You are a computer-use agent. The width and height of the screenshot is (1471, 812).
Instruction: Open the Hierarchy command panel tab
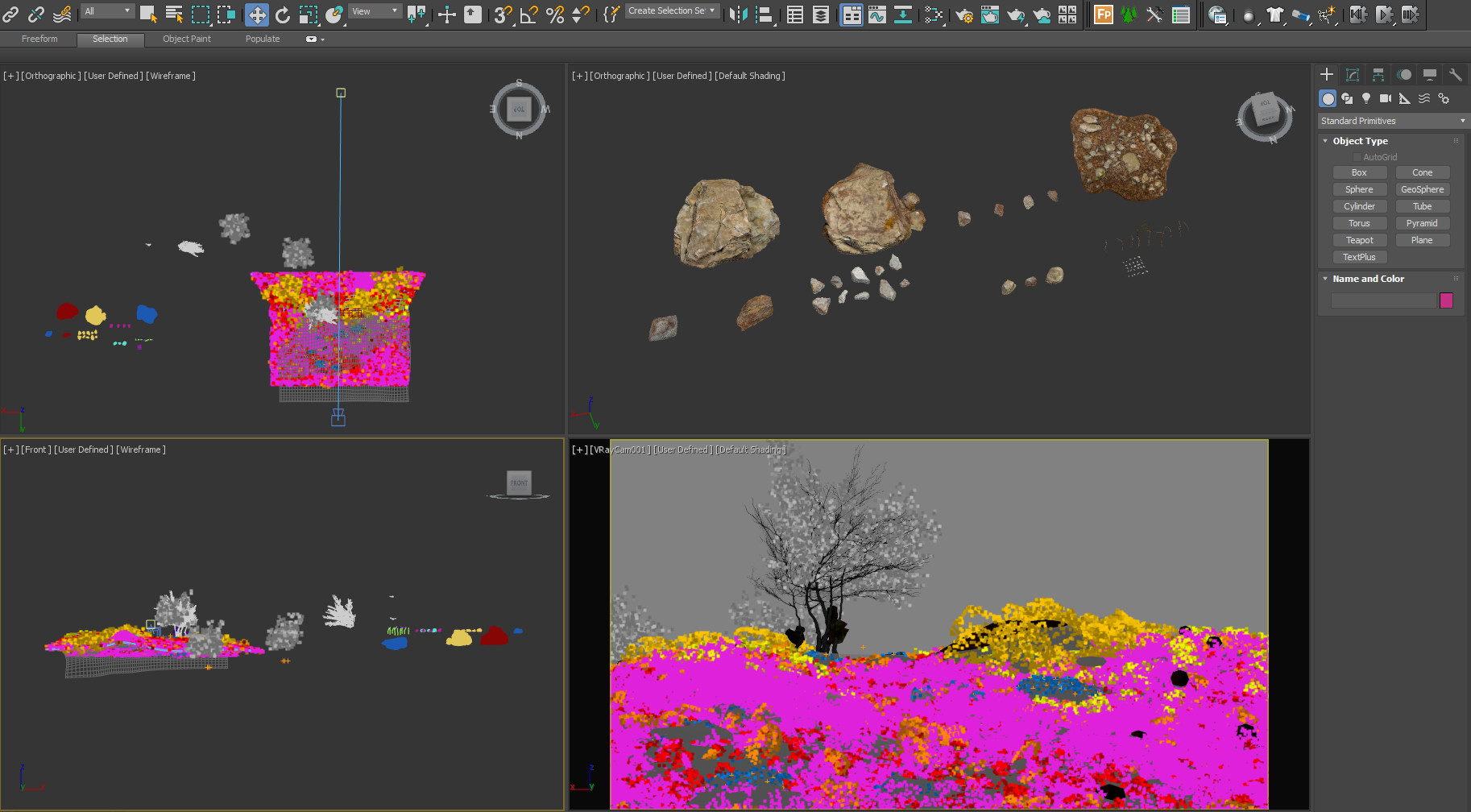1378,74
